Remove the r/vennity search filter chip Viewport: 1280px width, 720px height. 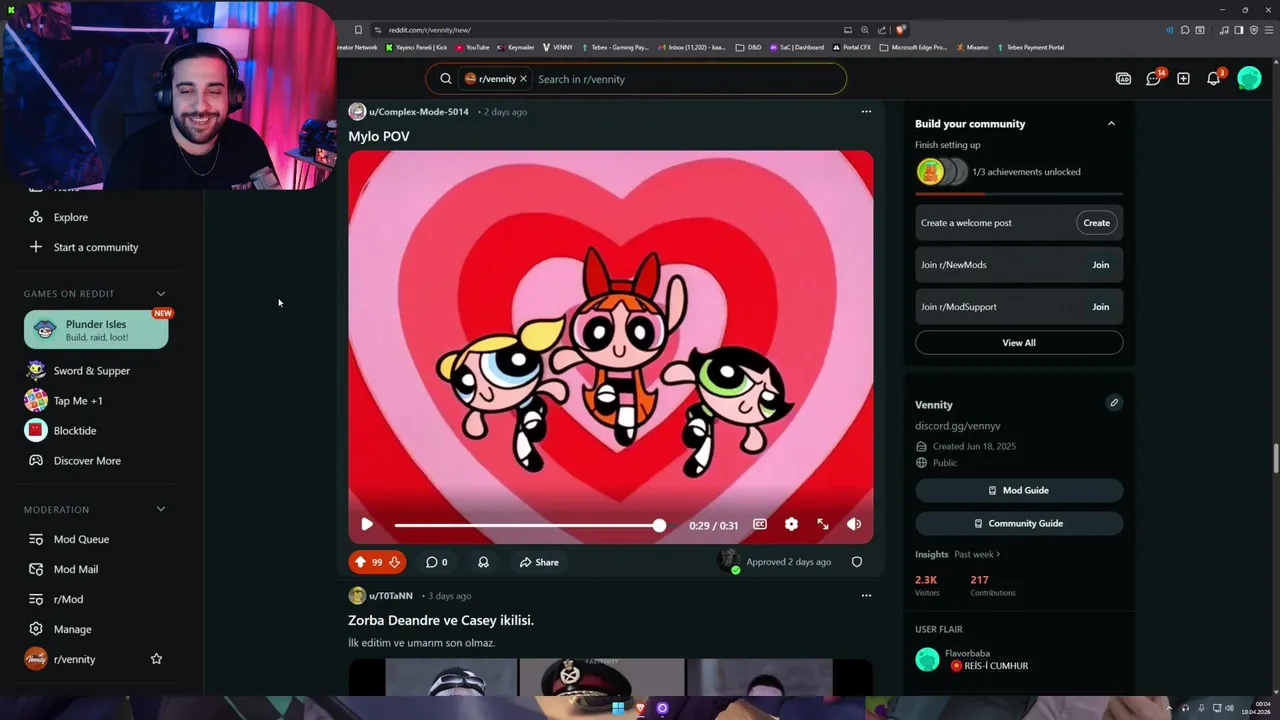point(523,79)
